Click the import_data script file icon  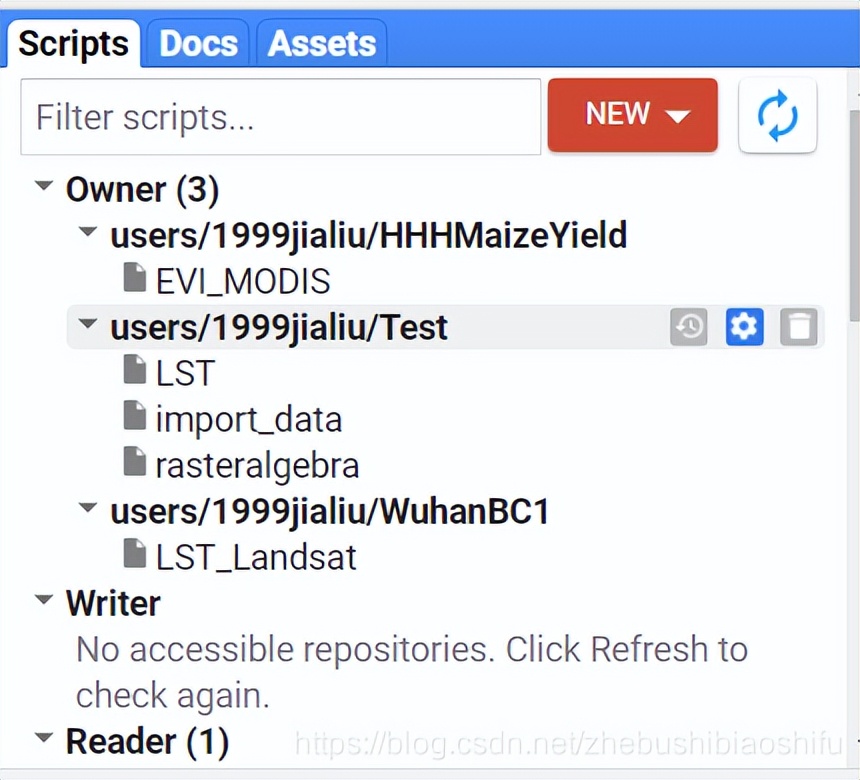135,416
